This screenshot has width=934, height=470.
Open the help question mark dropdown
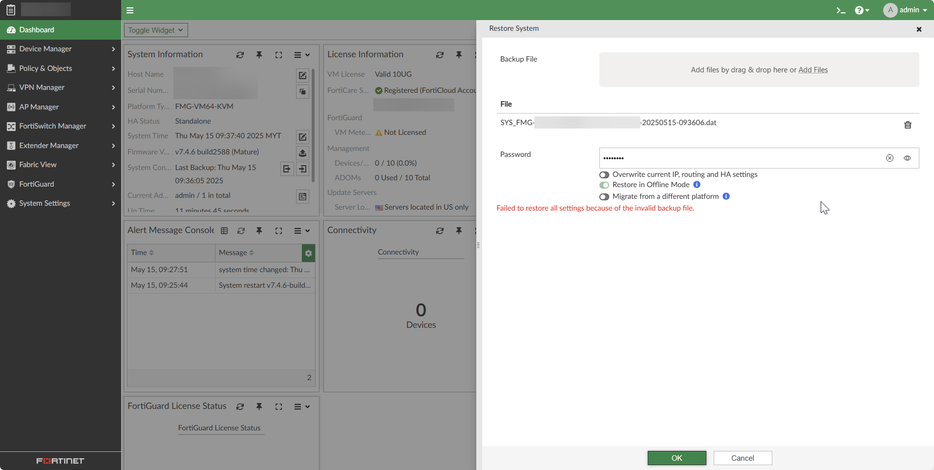(863, 10)
